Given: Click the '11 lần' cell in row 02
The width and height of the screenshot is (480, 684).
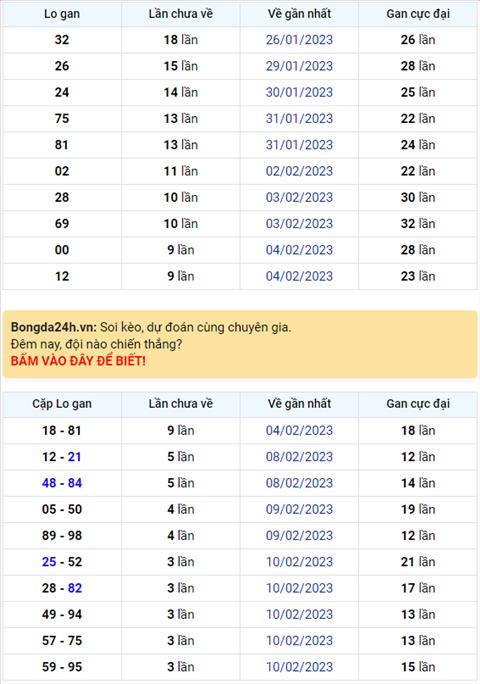Looking at the screenshot, I should (181, 171).
